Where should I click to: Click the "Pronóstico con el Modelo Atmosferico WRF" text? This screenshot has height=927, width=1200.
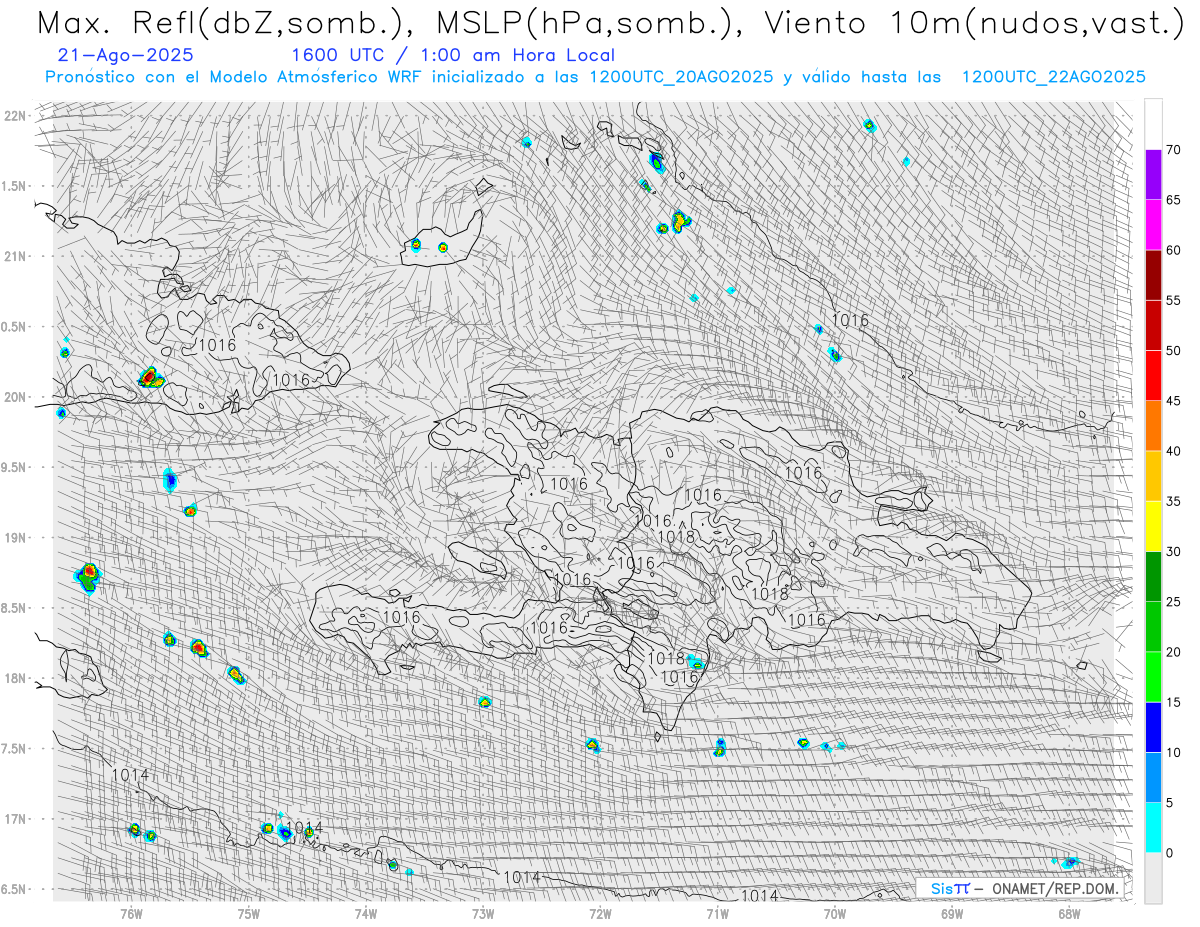tap(236, 77)
